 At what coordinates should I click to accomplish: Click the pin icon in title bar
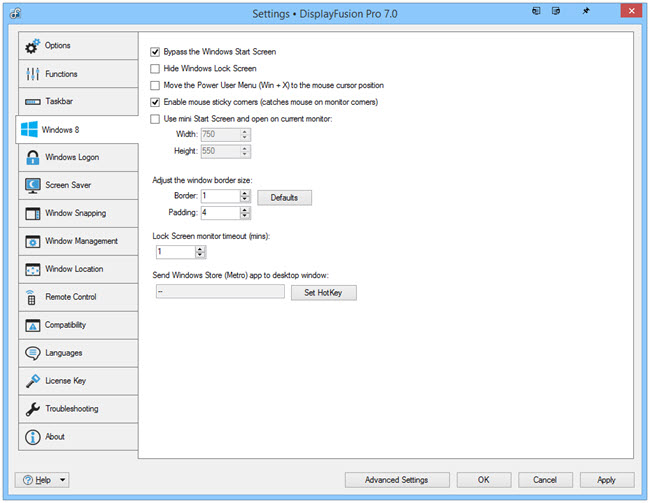[x=586, y=11]
